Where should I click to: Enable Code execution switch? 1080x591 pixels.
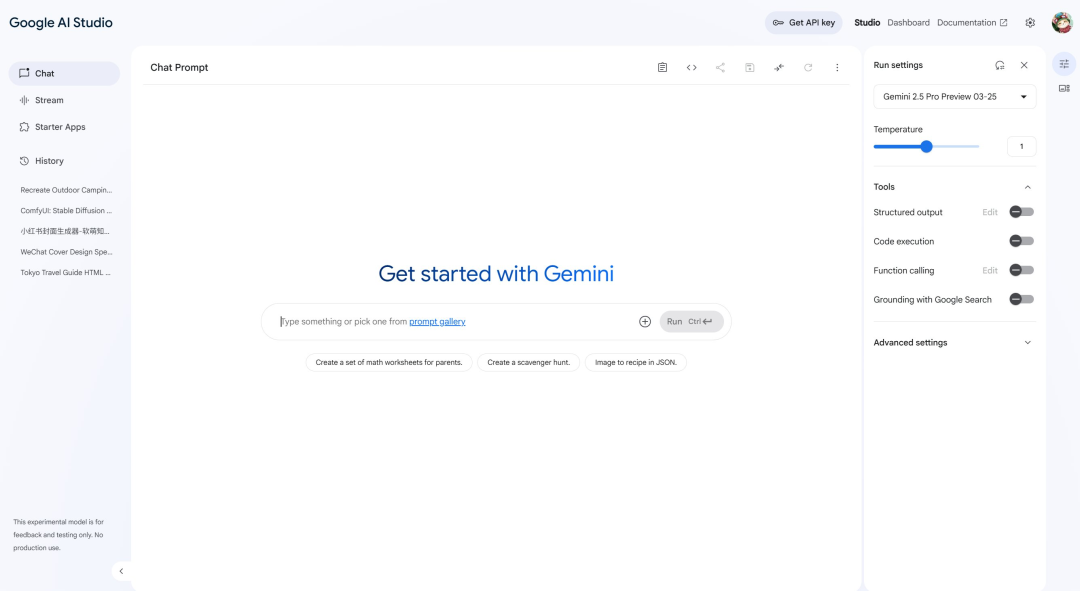pyautogui.click(x=1021, y=241)
